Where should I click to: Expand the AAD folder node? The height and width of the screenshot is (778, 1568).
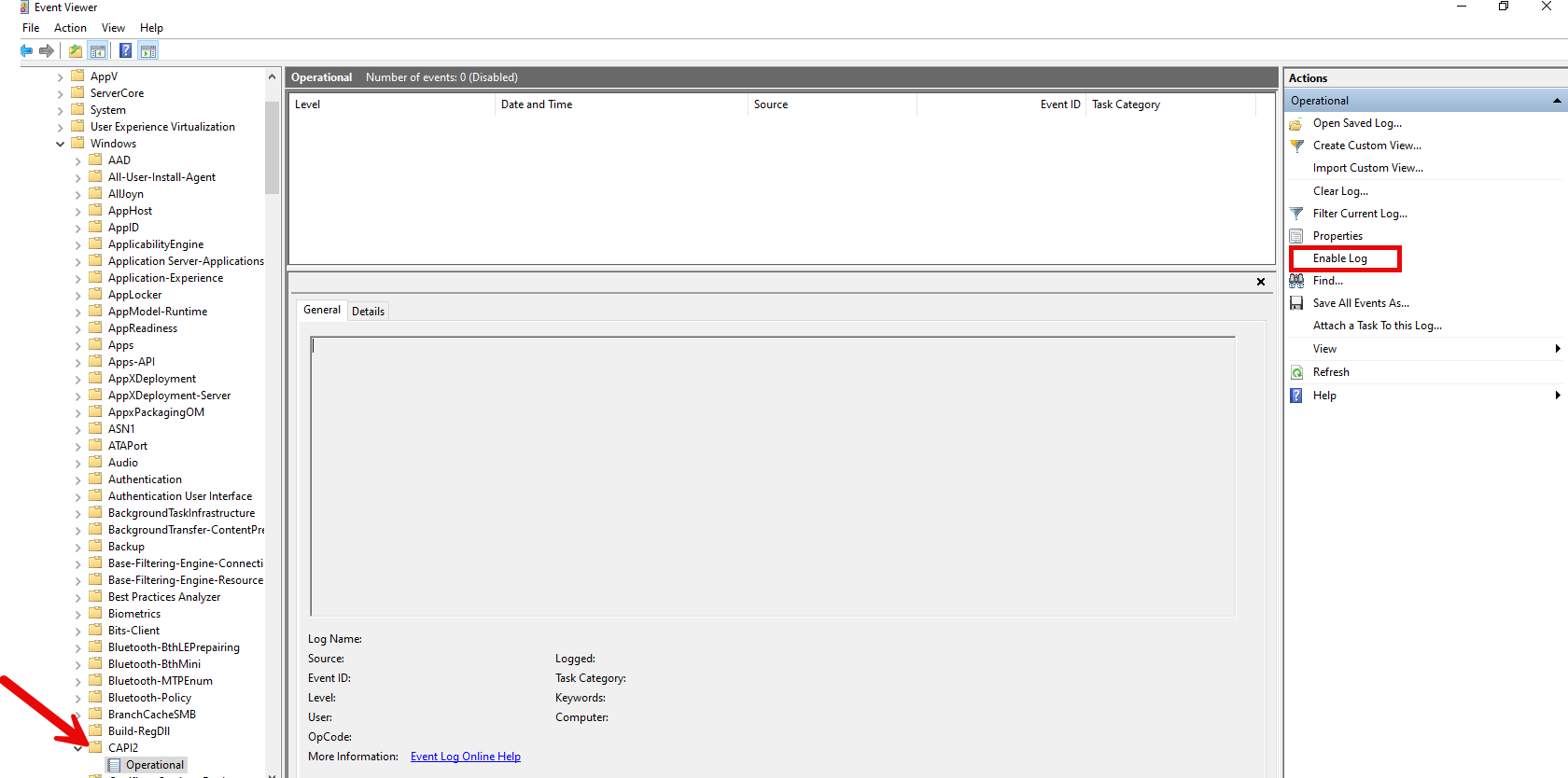tap(78, 161)
